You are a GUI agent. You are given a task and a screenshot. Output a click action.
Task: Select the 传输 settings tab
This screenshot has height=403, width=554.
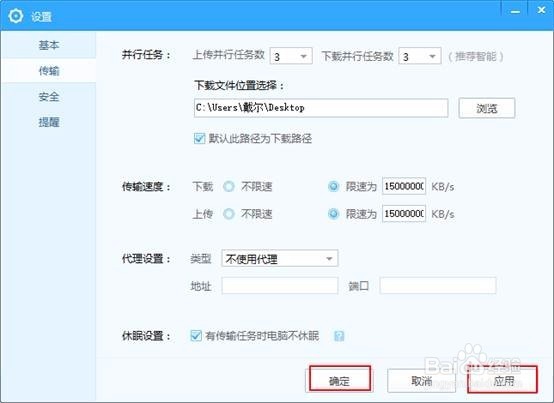tap(49, 71)
